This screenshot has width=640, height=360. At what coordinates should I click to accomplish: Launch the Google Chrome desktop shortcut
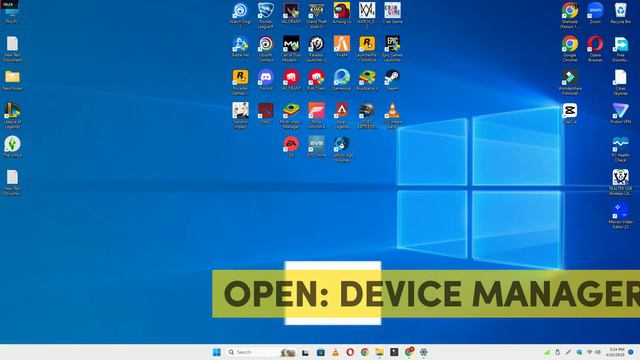tap(570, 49)
